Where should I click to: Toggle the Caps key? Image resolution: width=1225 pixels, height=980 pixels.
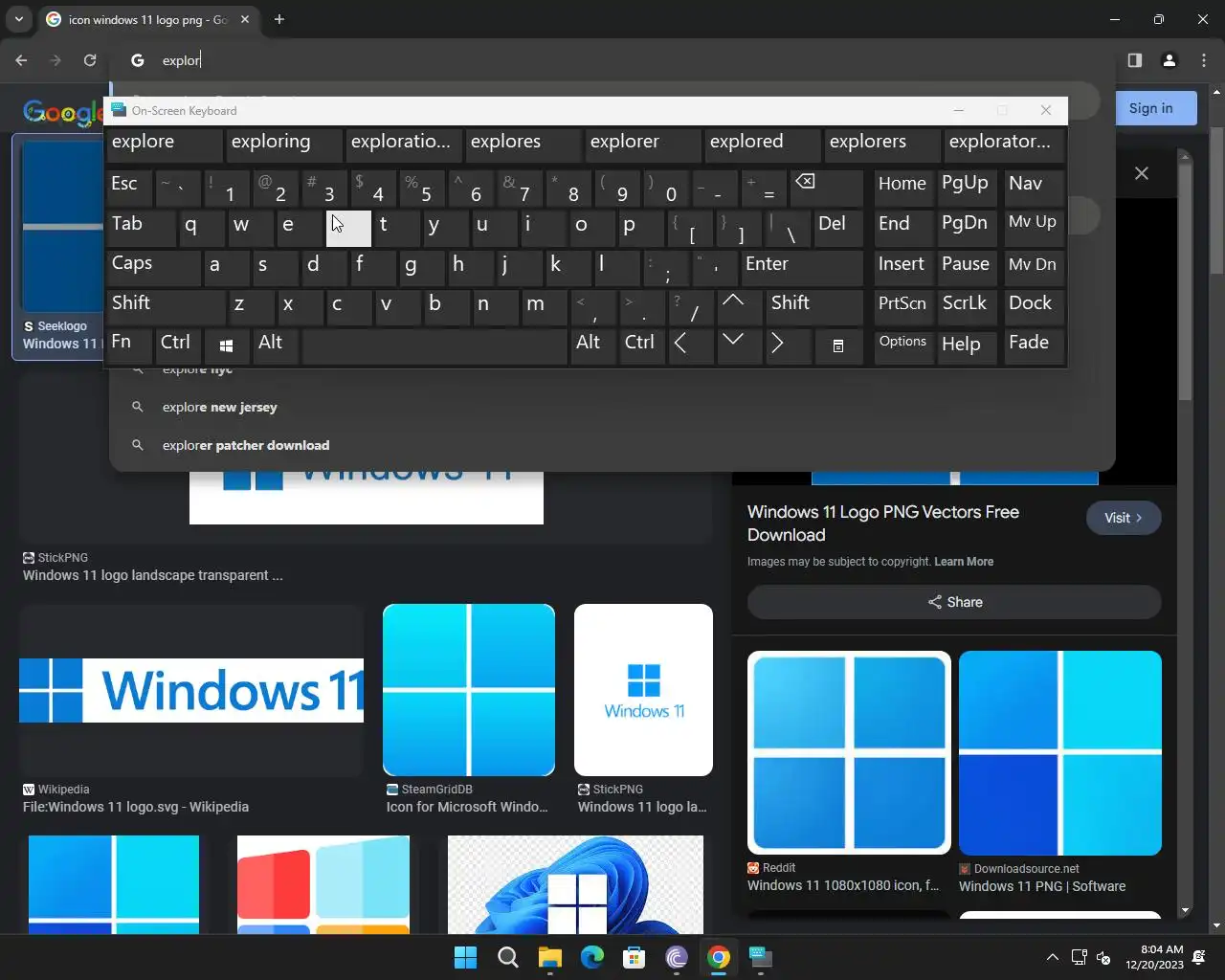coord(153,267)
